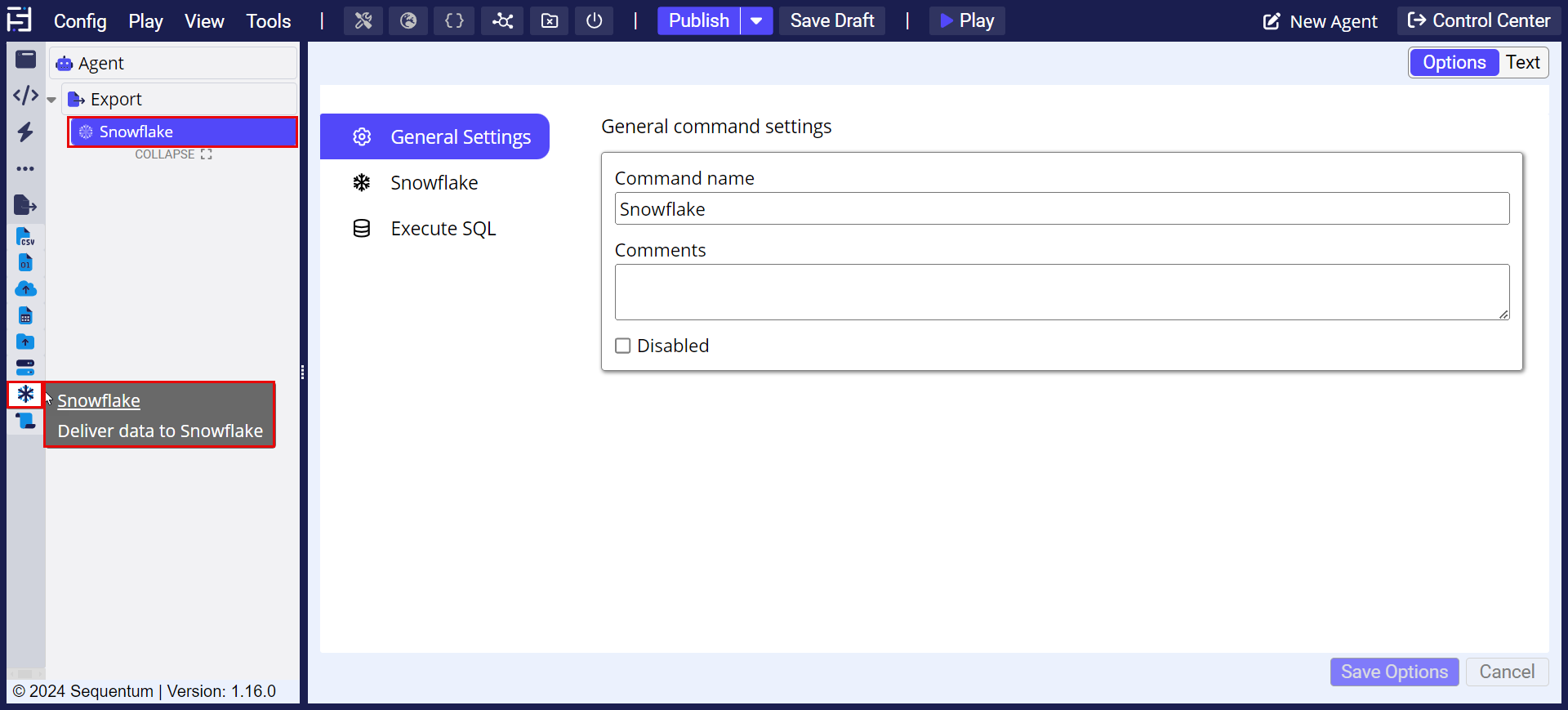Click the Sequentum logo icon
1568x710 pixels.
[19, 20]
